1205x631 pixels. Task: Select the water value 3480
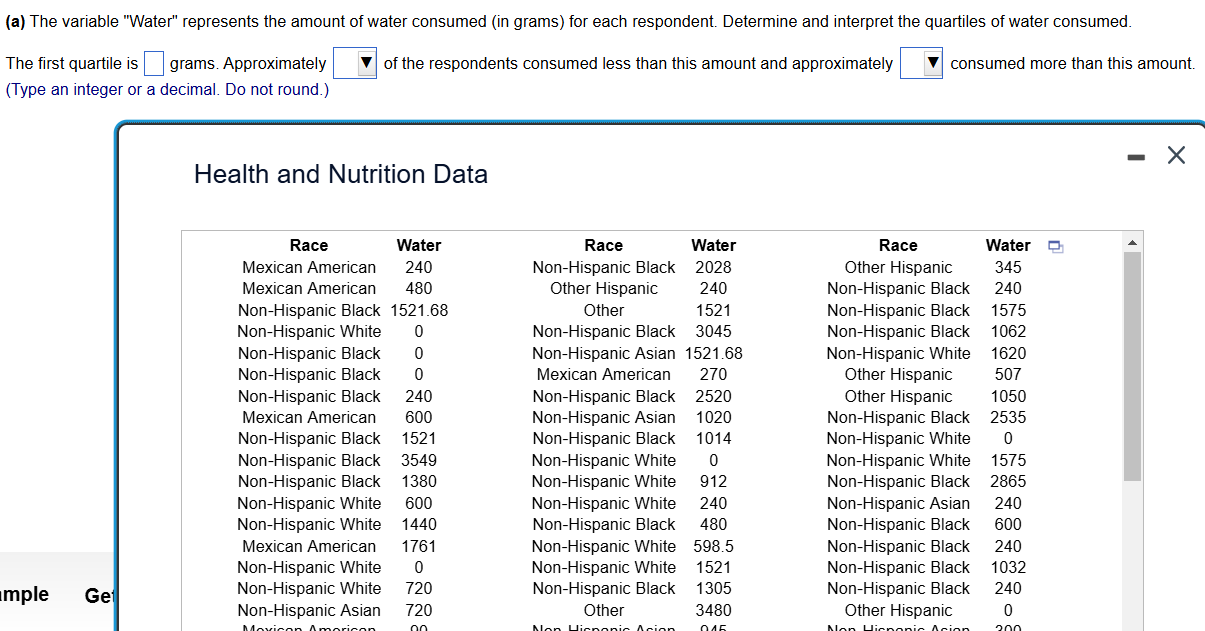pyautogui.click(x=714, y=610)
